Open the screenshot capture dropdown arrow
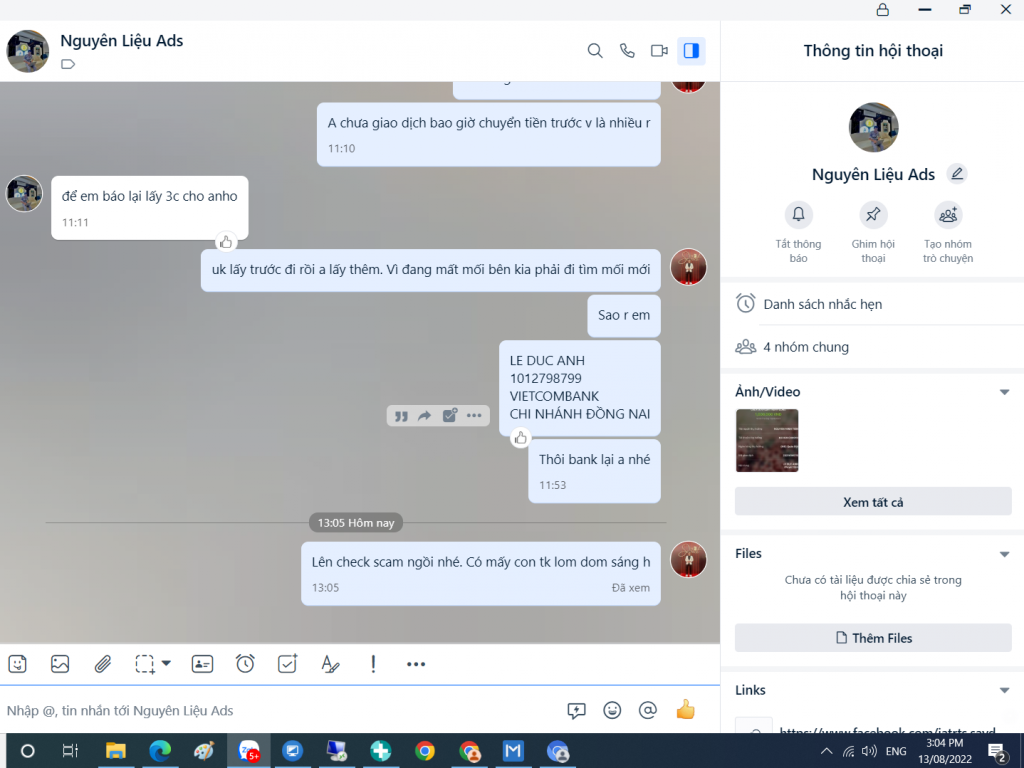 [166, 663]
